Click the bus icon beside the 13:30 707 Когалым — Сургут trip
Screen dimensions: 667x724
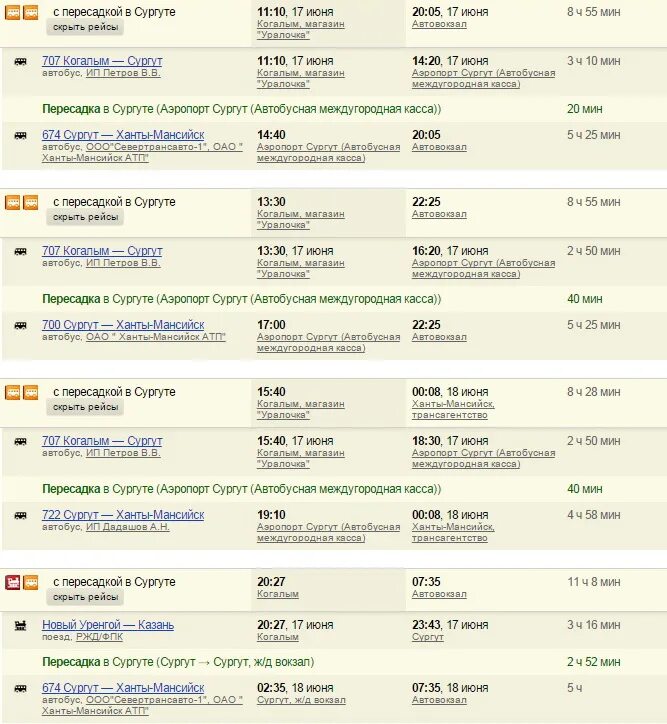[x=20, y=252]
